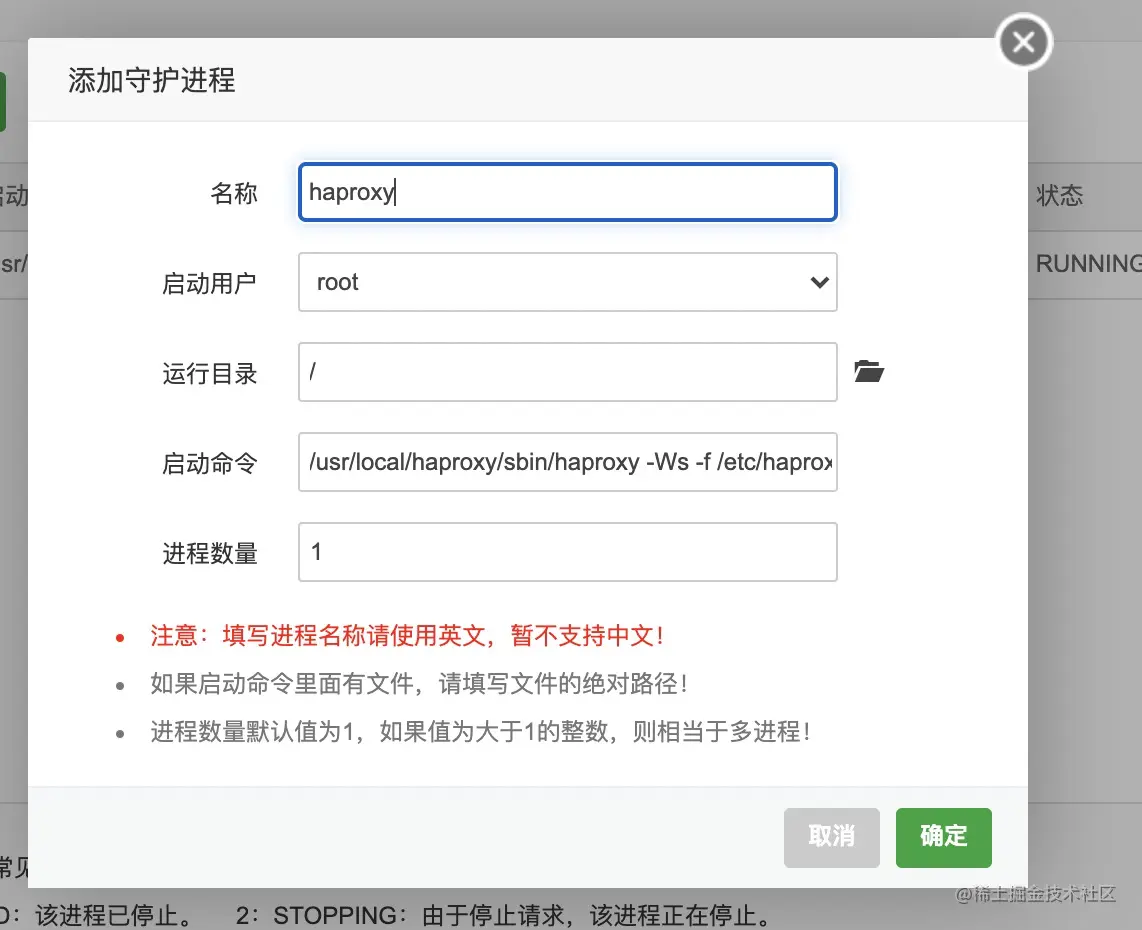The width and height of the screenshot is (1142, 930).
Task: Click the note about 进程数量默认值
Action: pos(481,731)
